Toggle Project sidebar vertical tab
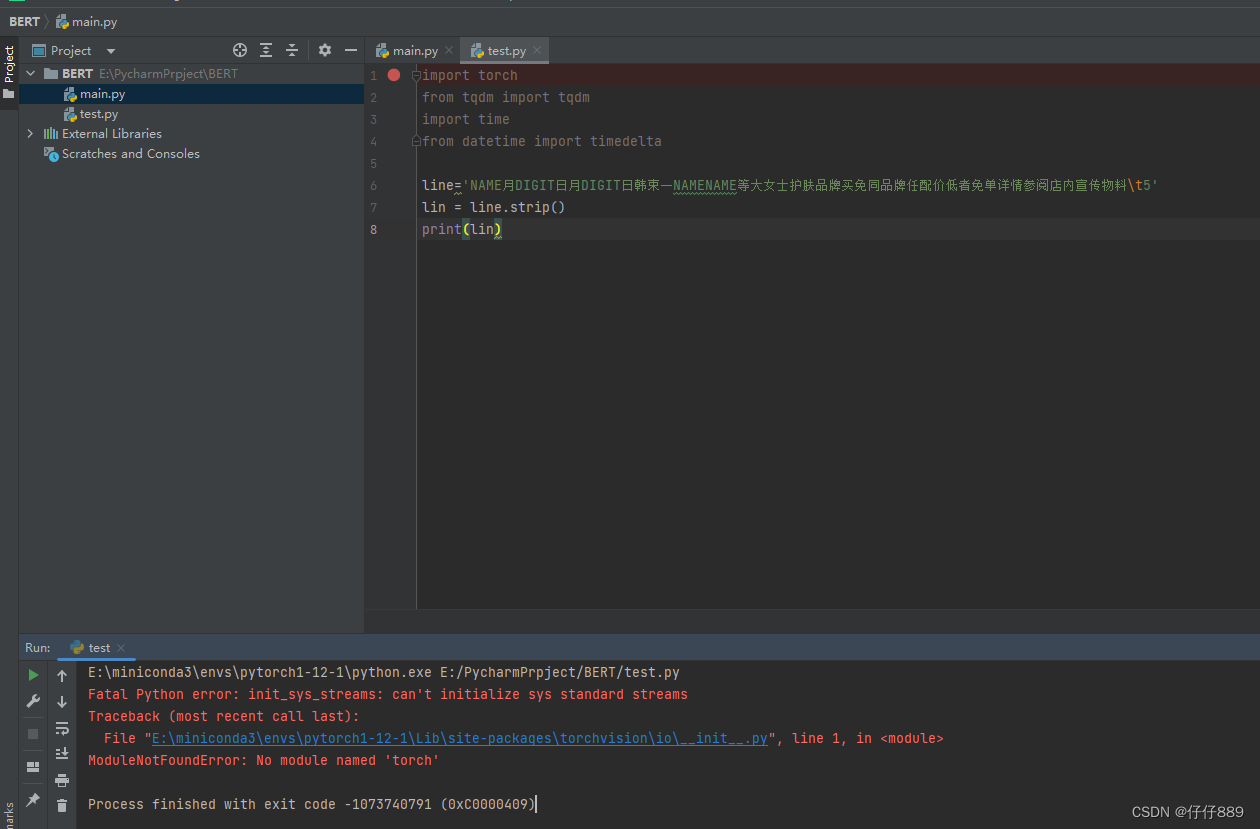 coord(9,72)
